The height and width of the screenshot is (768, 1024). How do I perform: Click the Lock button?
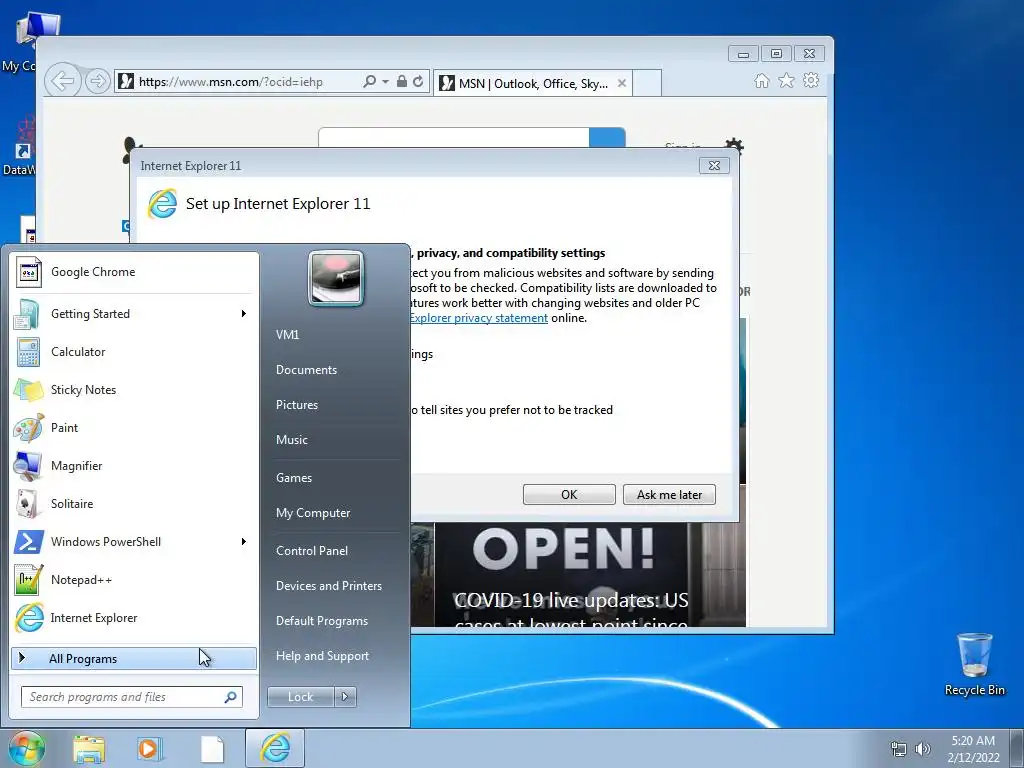300,697
